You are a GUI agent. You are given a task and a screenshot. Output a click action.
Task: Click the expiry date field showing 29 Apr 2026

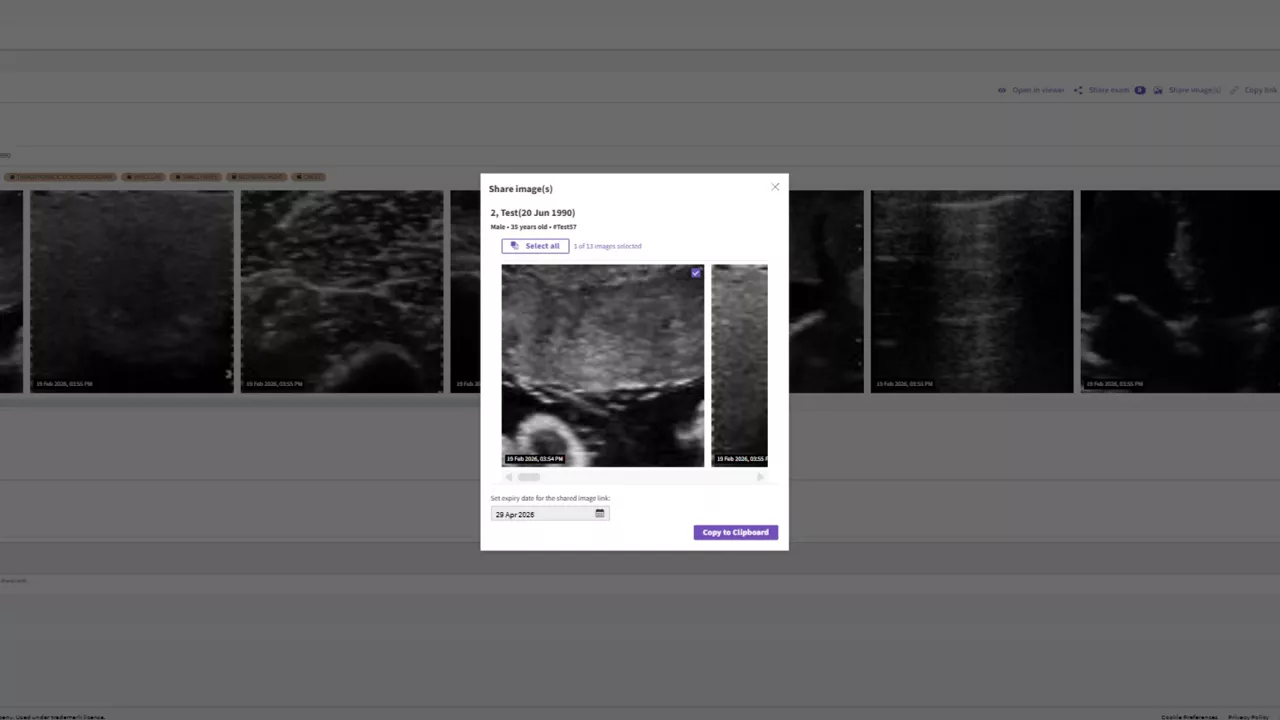[x=550, y=514]
